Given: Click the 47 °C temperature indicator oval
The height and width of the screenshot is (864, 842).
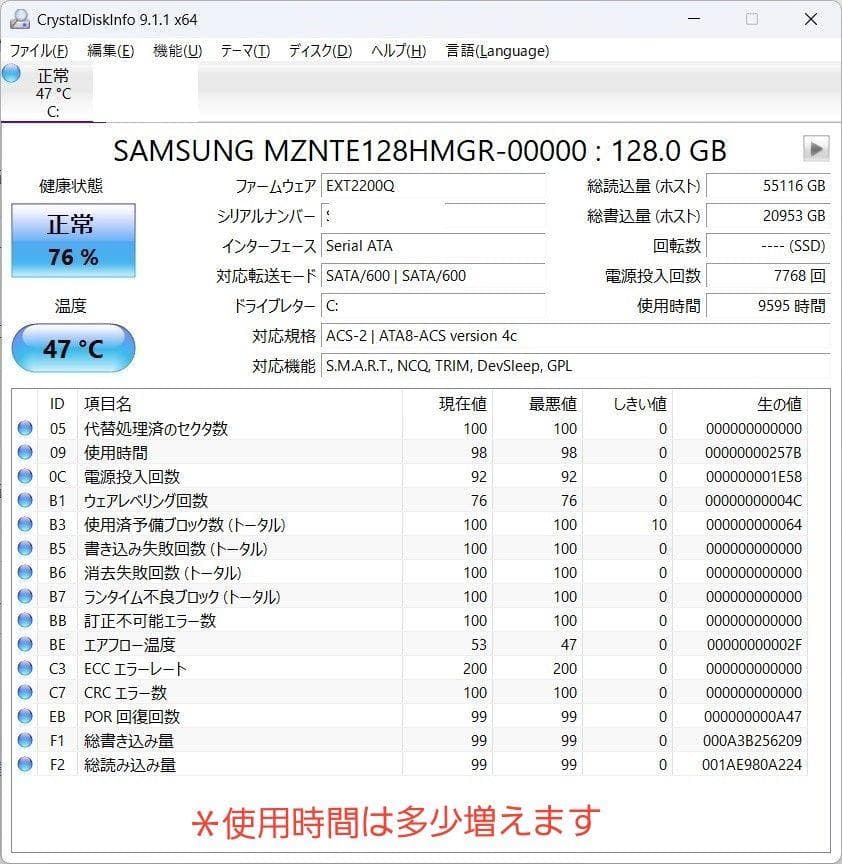Looking at the screenshot, I should (x=71, y=348).
